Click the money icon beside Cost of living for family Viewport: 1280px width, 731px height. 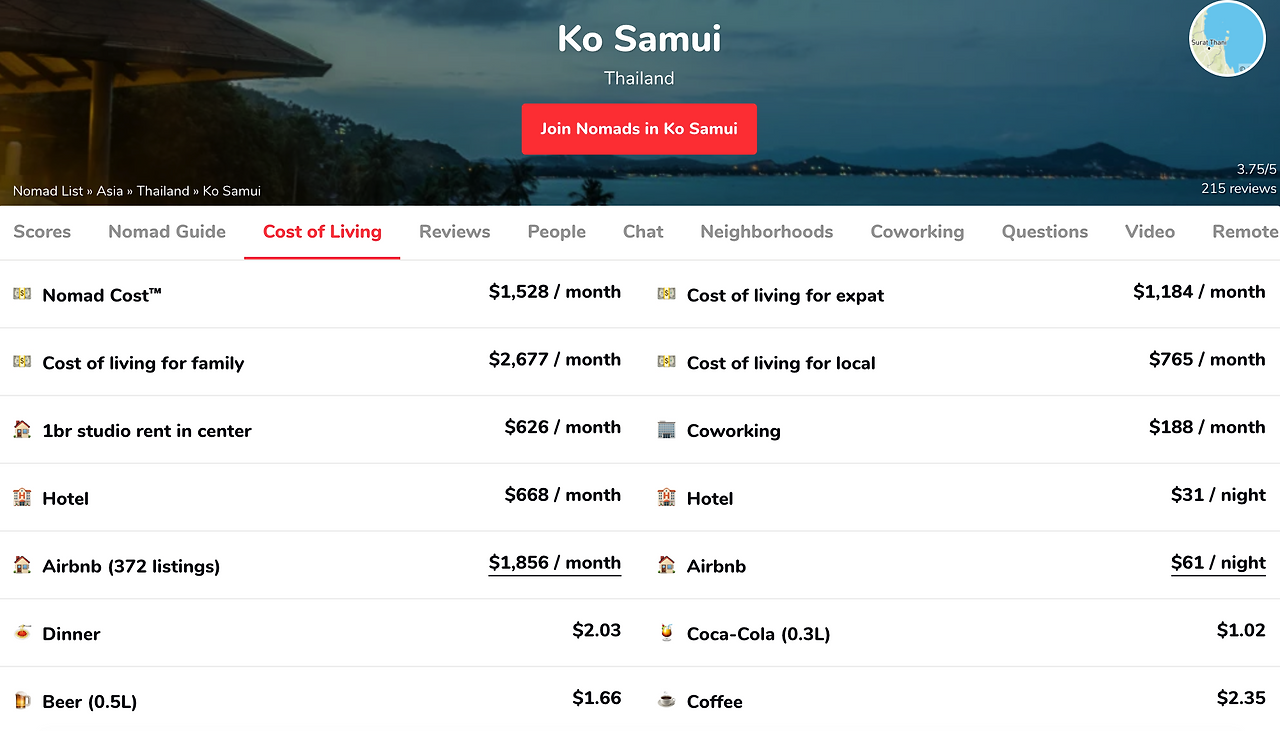[22, 362]
